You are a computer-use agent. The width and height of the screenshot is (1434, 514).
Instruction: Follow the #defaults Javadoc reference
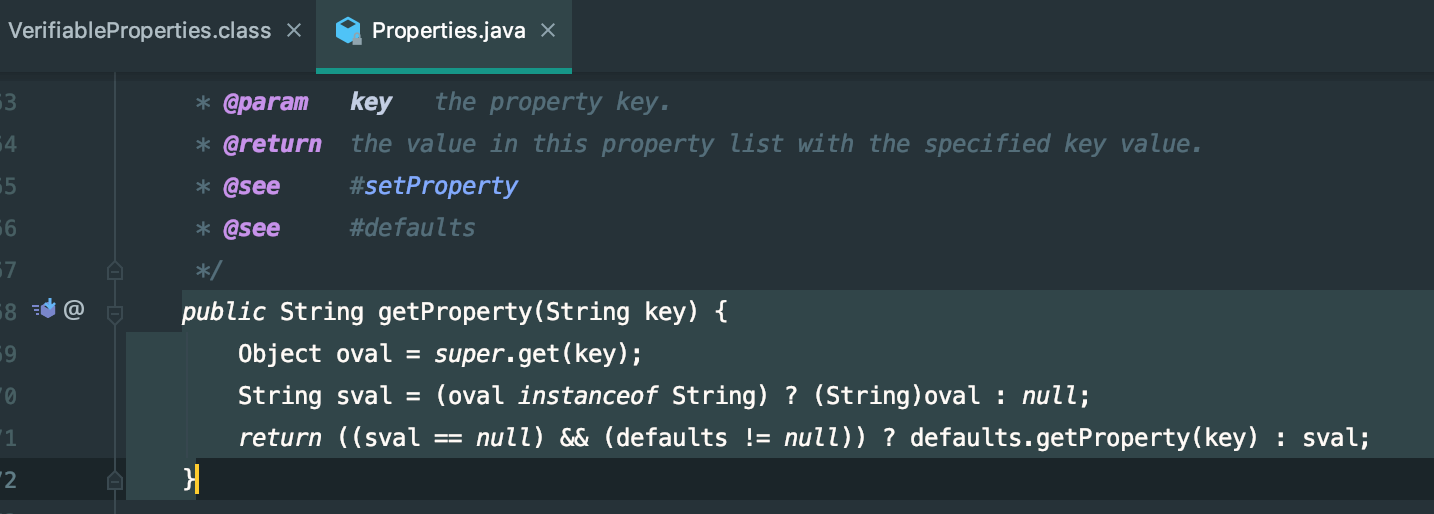[x=412, y=228]
